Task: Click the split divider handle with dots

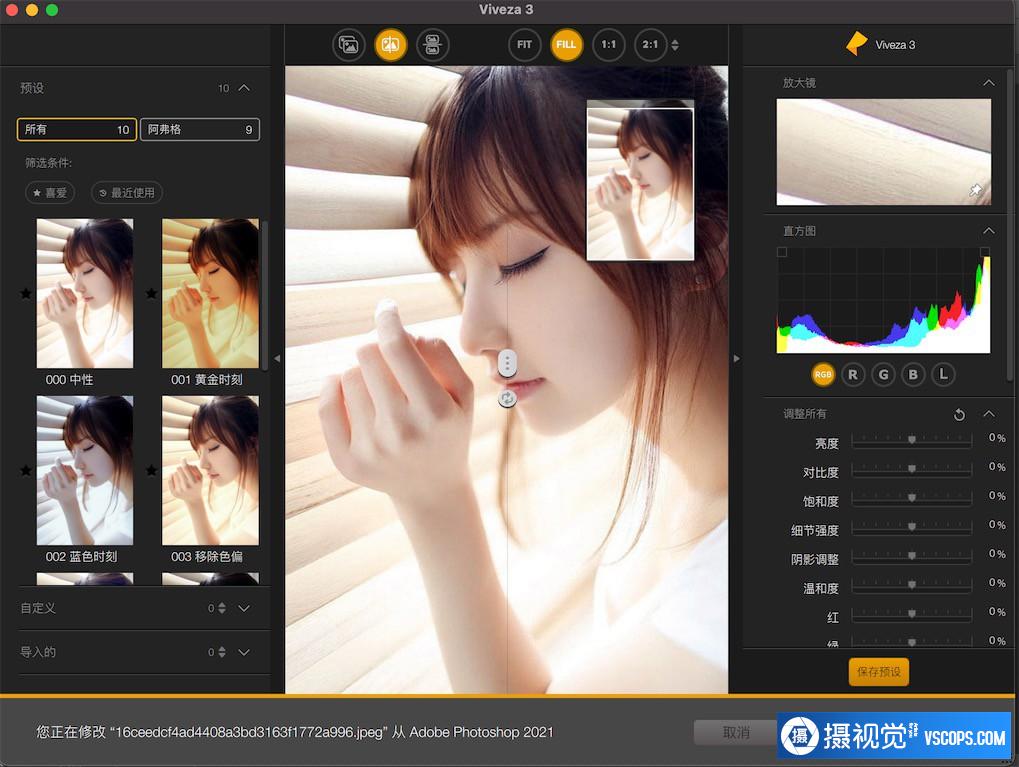Action: (x=508, y=363)
